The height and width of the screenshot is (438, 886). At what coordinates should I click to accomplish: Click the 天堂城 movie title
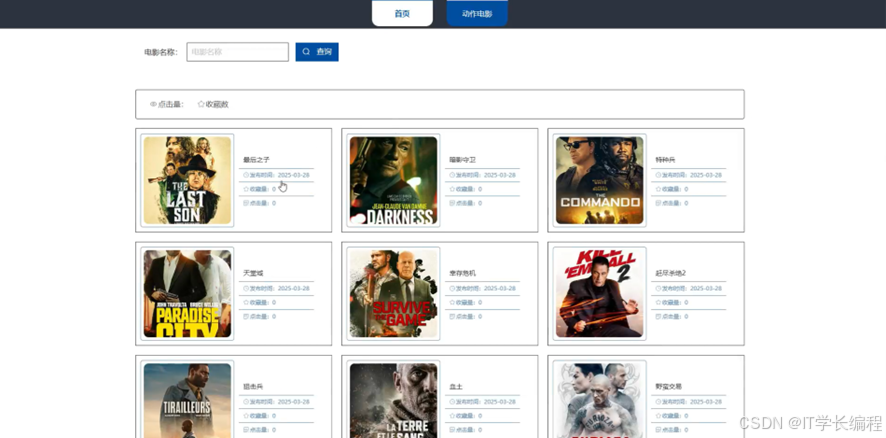251,274
